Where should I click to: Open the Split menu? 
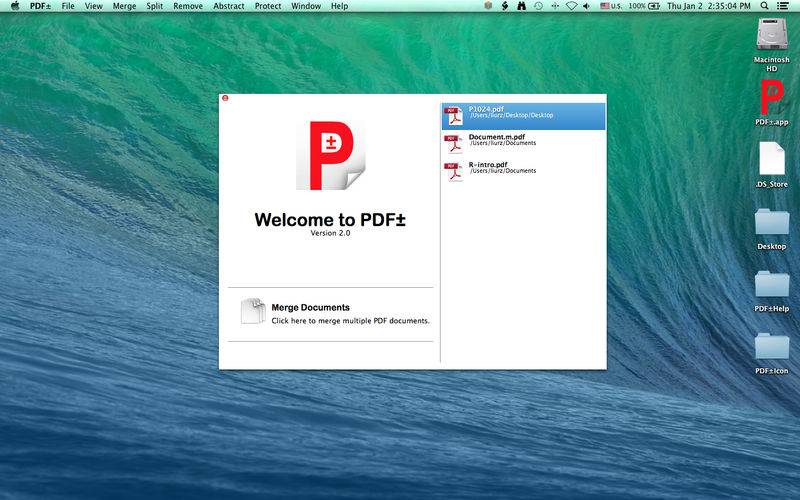155,6
